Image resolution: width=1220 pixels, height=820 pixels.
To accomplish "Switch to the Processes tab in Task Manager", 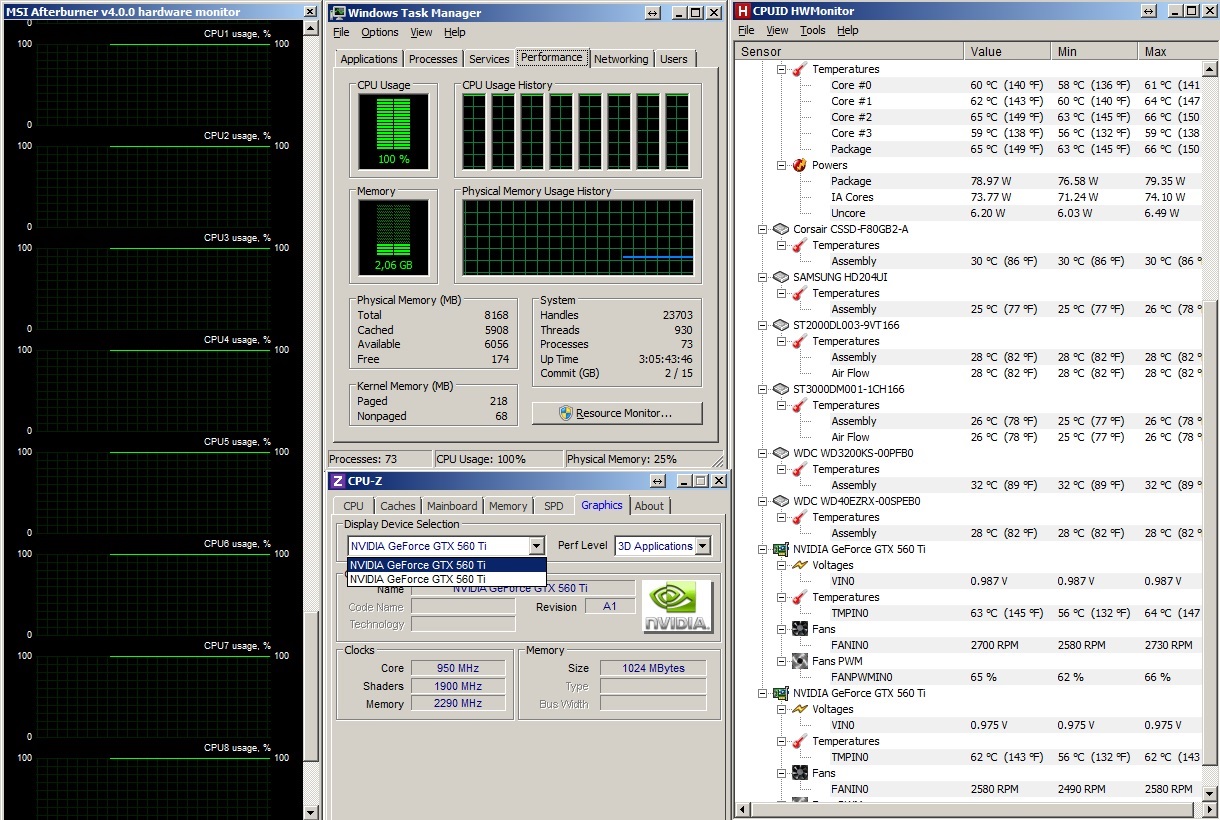I will tap(433, 59).
